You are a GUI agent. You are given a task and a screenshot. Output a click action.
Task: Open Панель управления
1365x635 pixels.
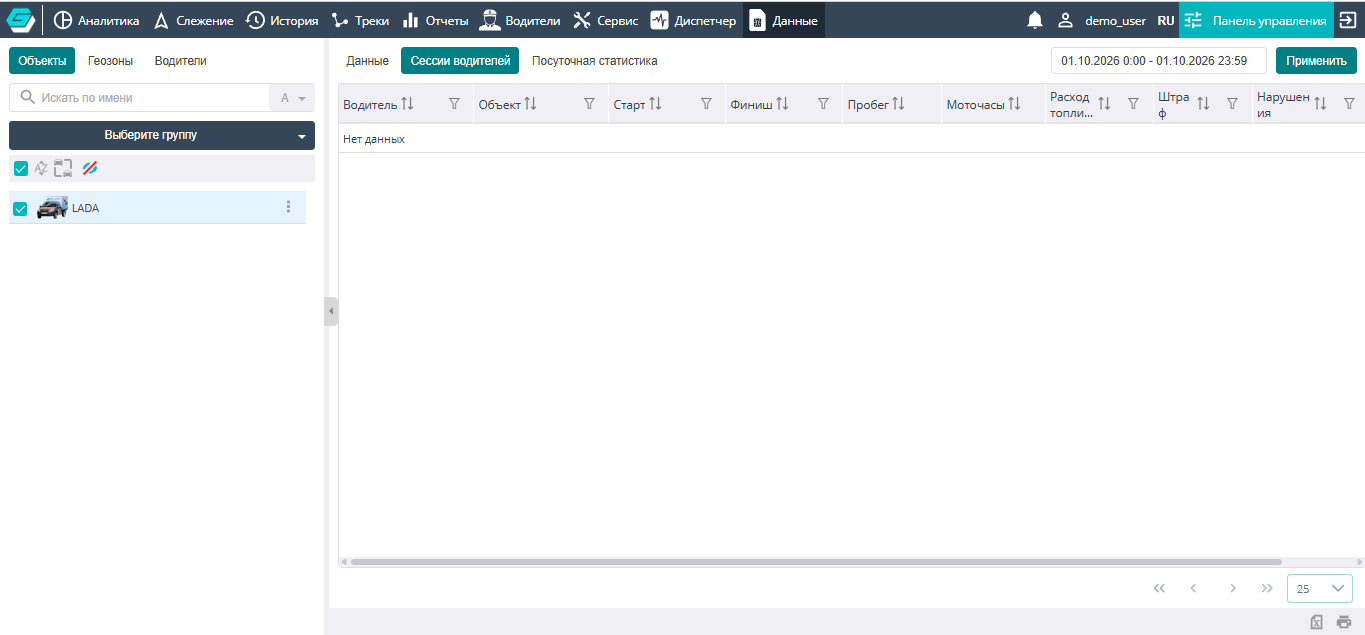tap(1257, 20)
